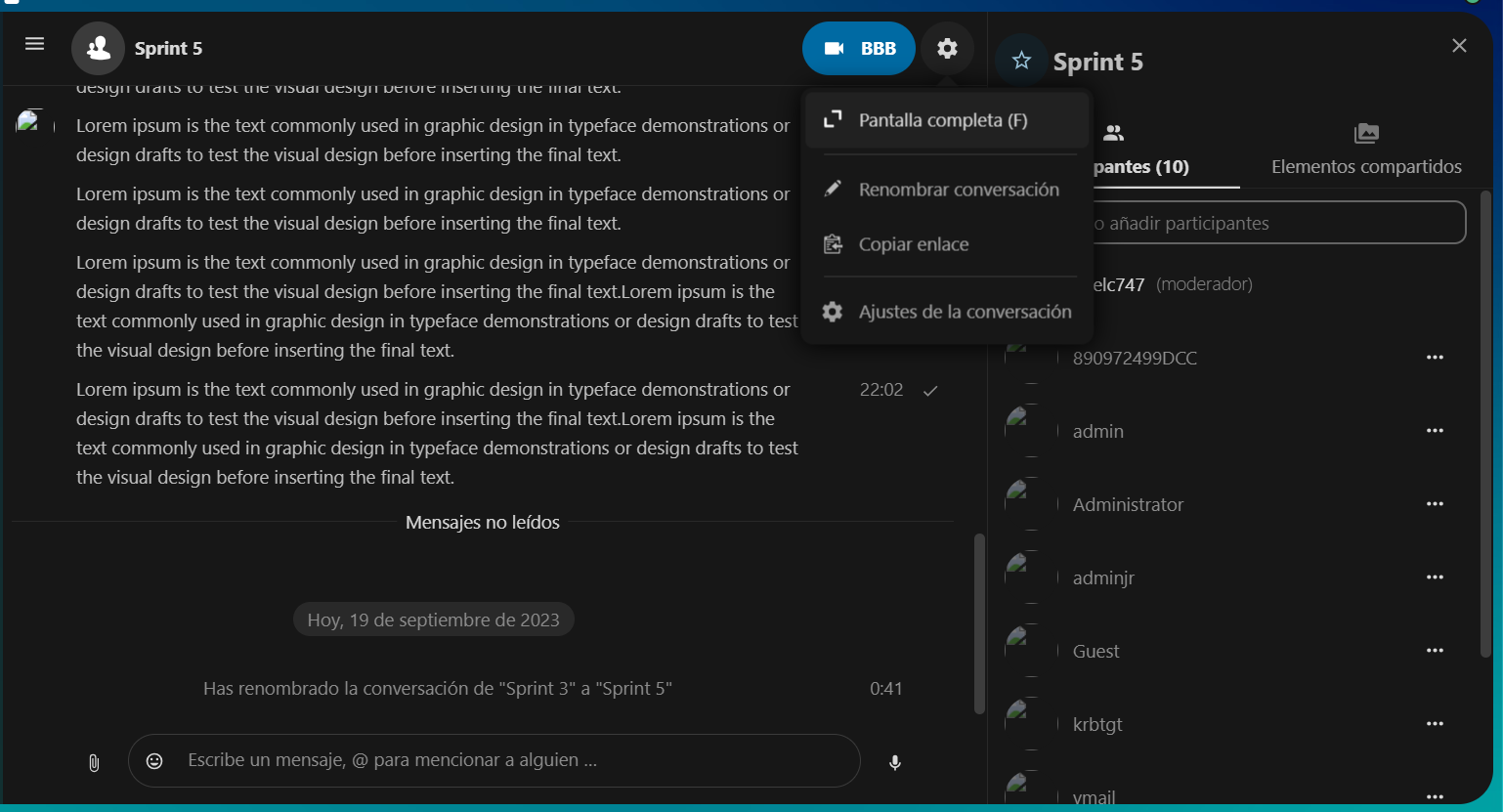Open the emoji picker

pos(154,760)
